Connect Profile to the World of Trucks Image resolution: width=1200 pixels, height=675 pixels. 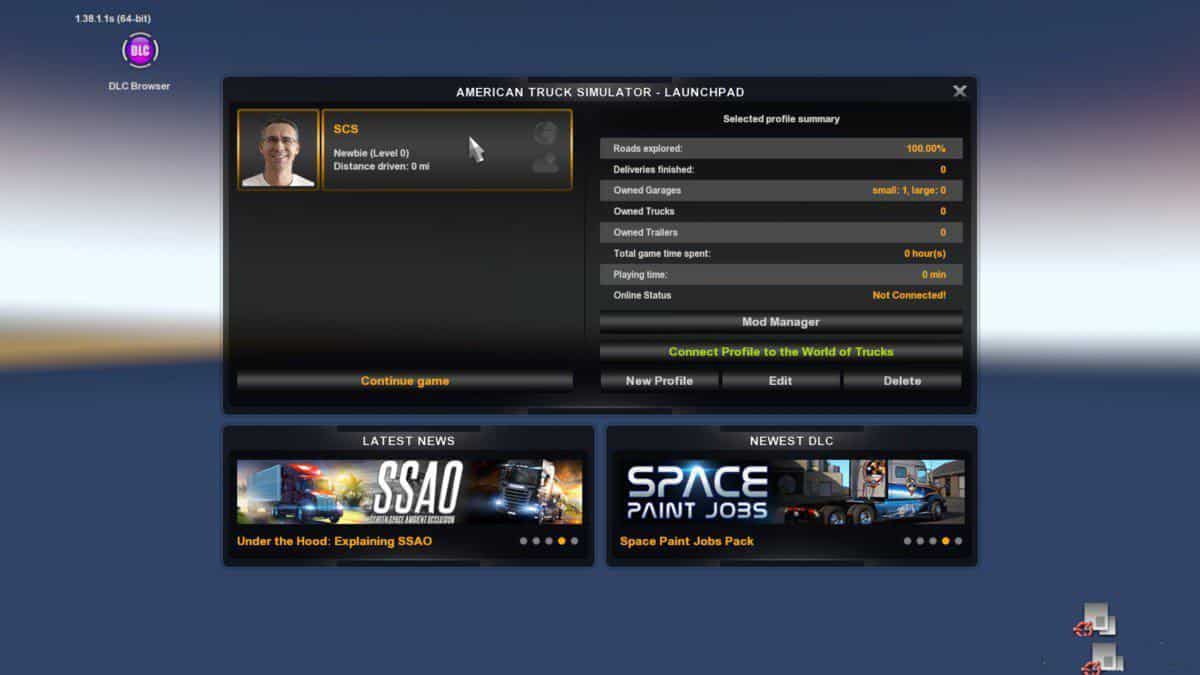pyautogui.click(x=780, y=352)
